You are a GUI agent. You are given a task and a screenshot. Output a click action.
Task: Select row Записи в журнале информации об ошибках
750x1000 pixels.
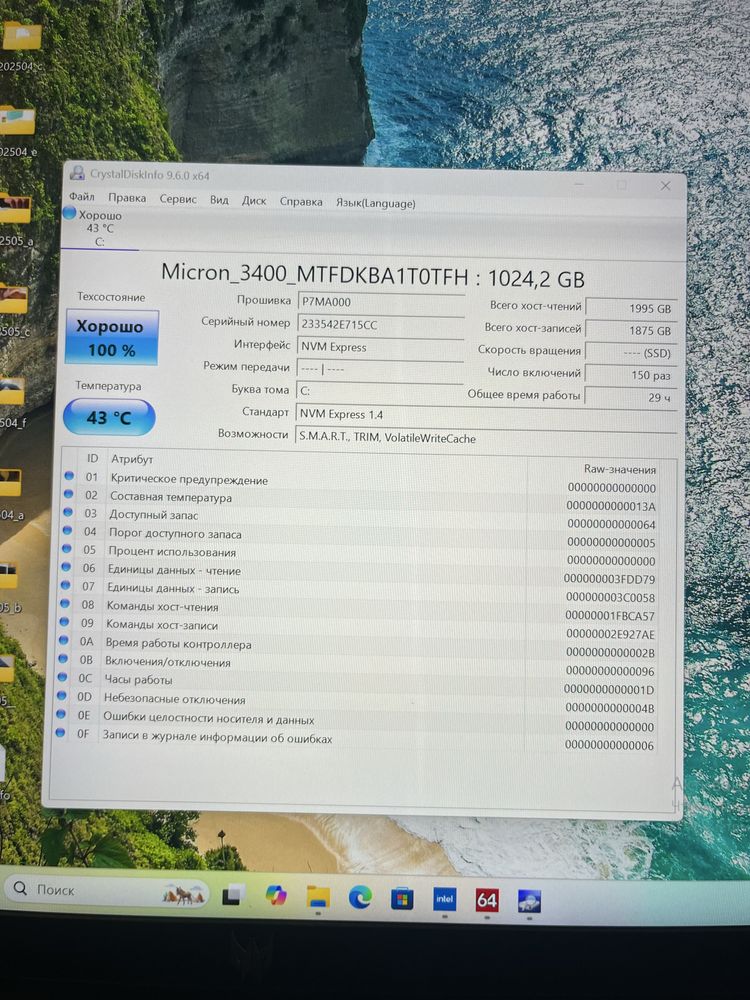(355, 740)
